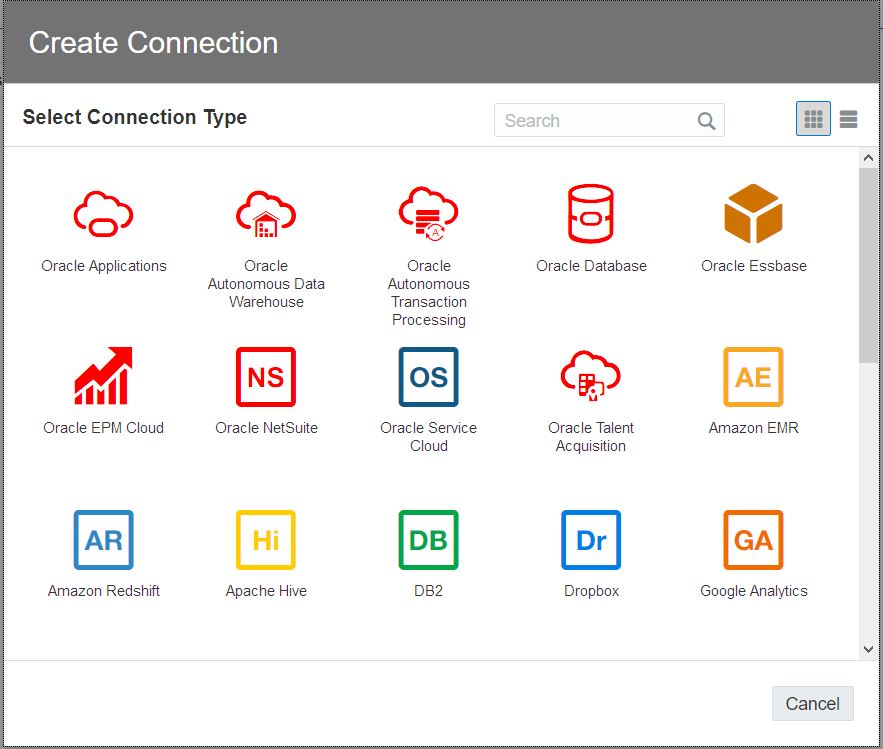Image resolution: width=883 pixels, height=749 pixels.
Task: Select the Dropbox connection icon
Action: [590, 540]
